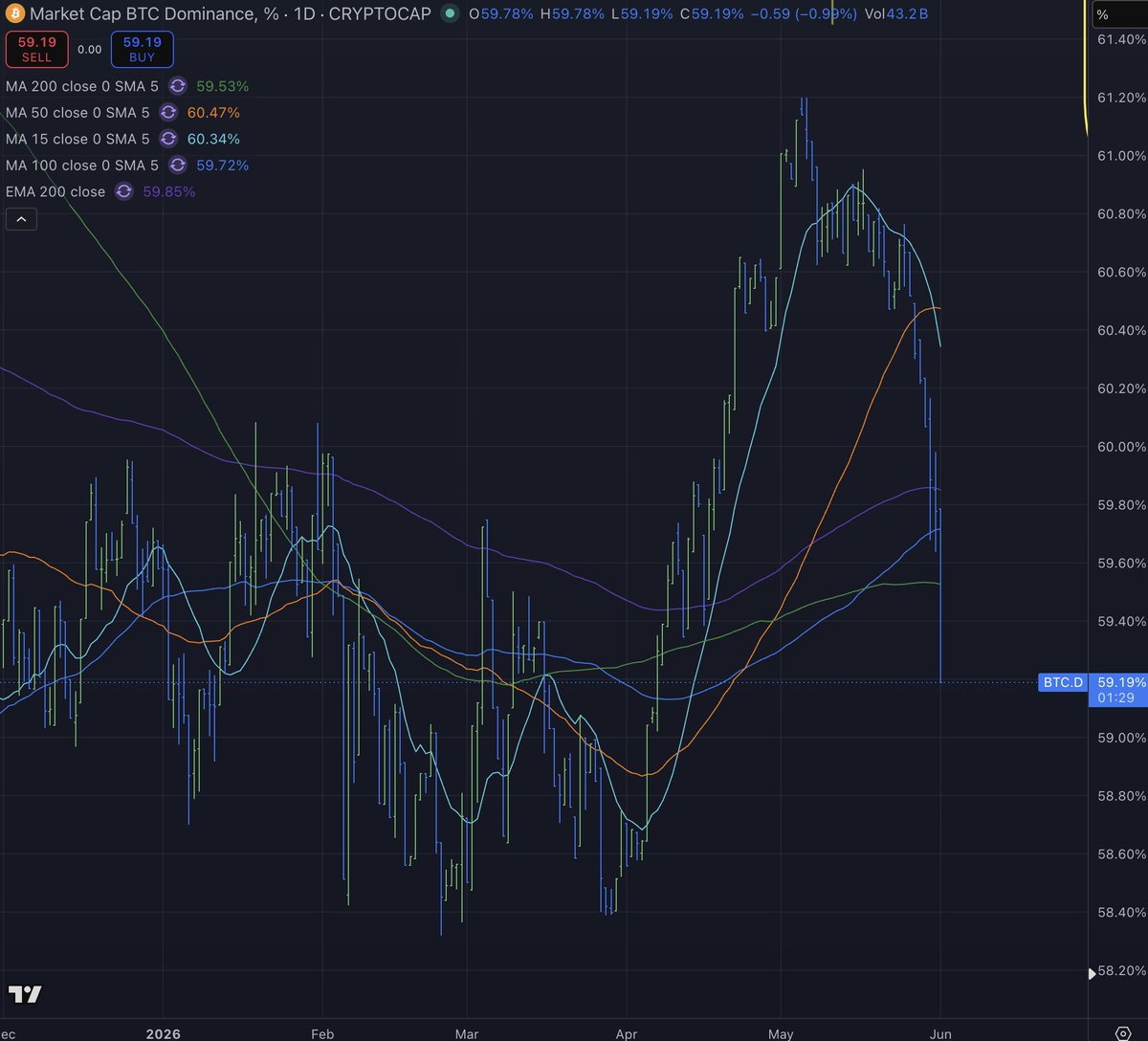The image size is (1148, 1041).
Task: Click the blue BUY 59.19 button
Action: pyautogui.click(x=143, y=50)
